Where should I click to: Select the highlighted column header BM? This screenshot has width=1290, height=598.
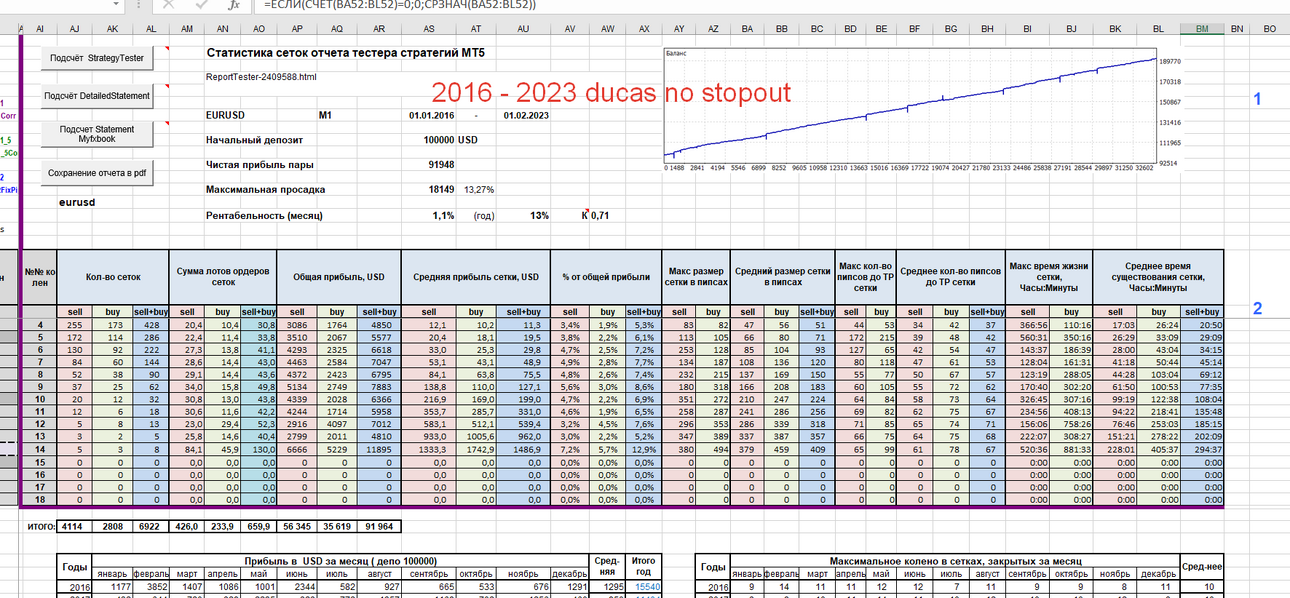(1202, 29)
